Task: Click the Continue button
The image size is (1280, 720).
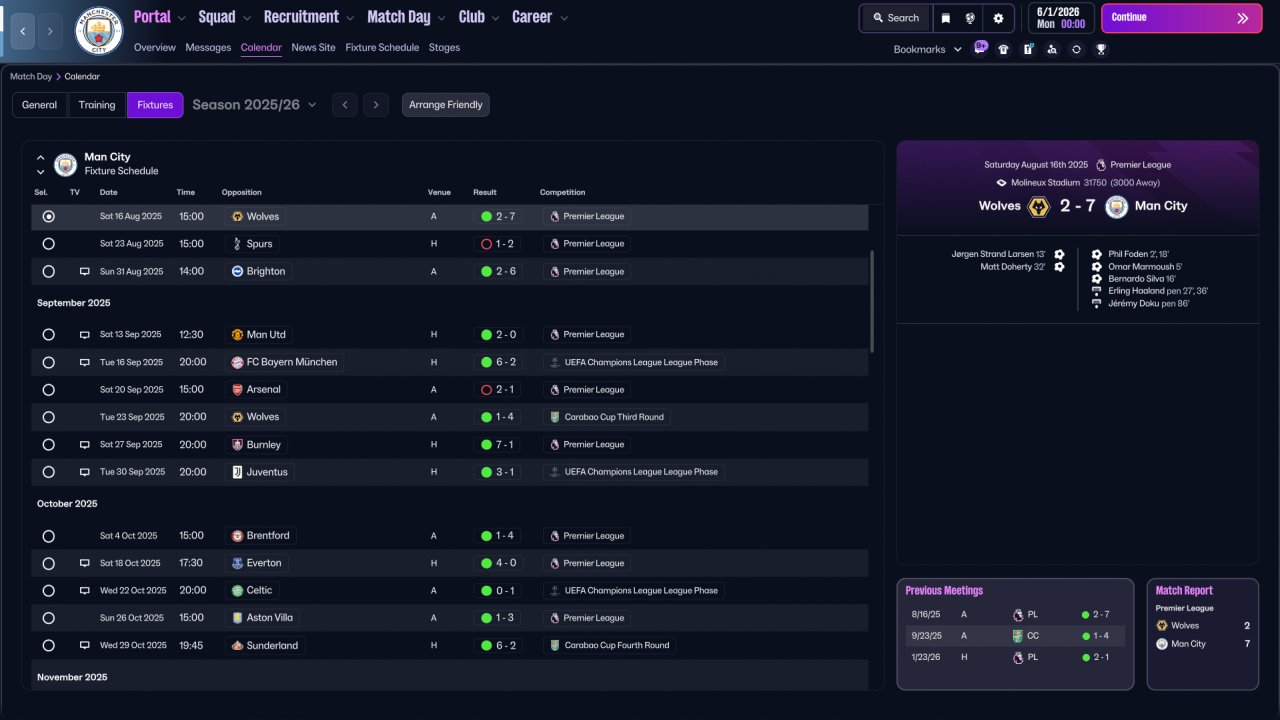Action: coord(1181,18)
